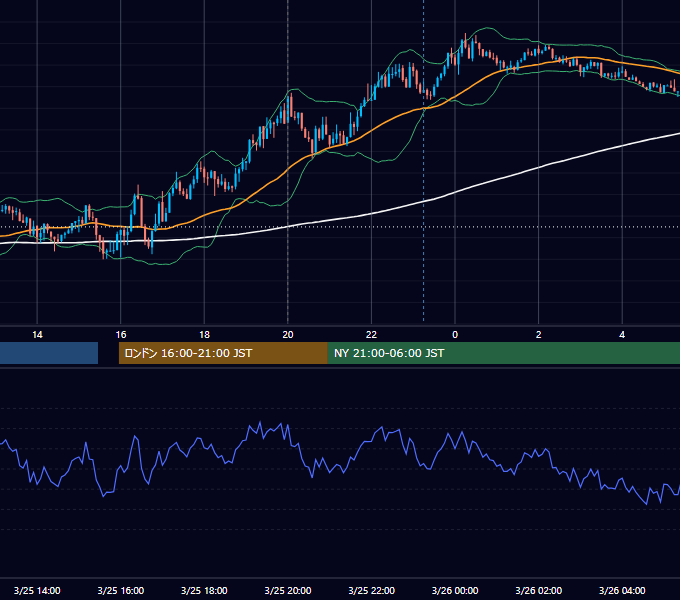Click the 3/25 20:00 date label
Viewport: 680px width, 600px height.
tap(288, 590)
